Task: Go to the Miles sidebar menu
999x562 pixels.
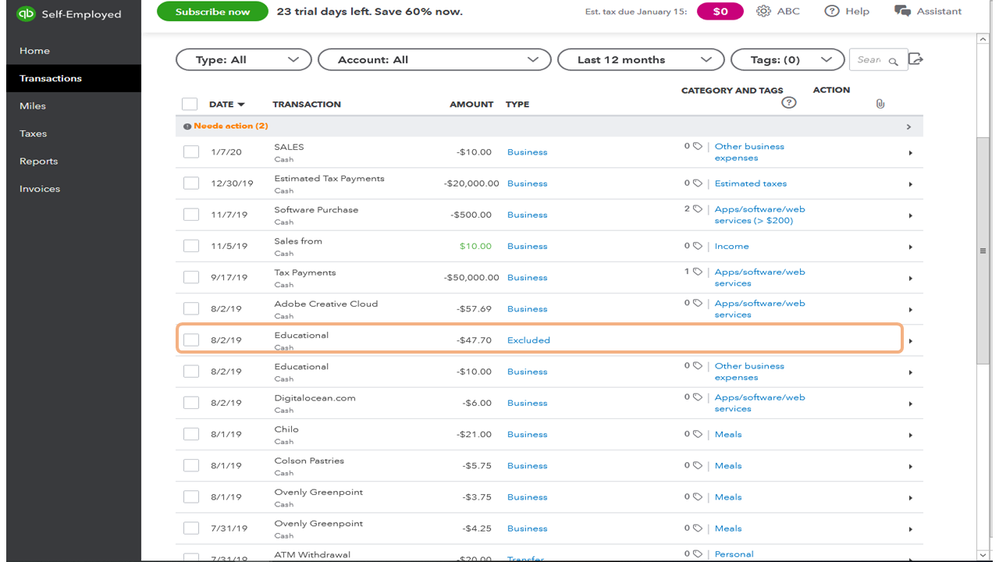Action: [33, 106]
